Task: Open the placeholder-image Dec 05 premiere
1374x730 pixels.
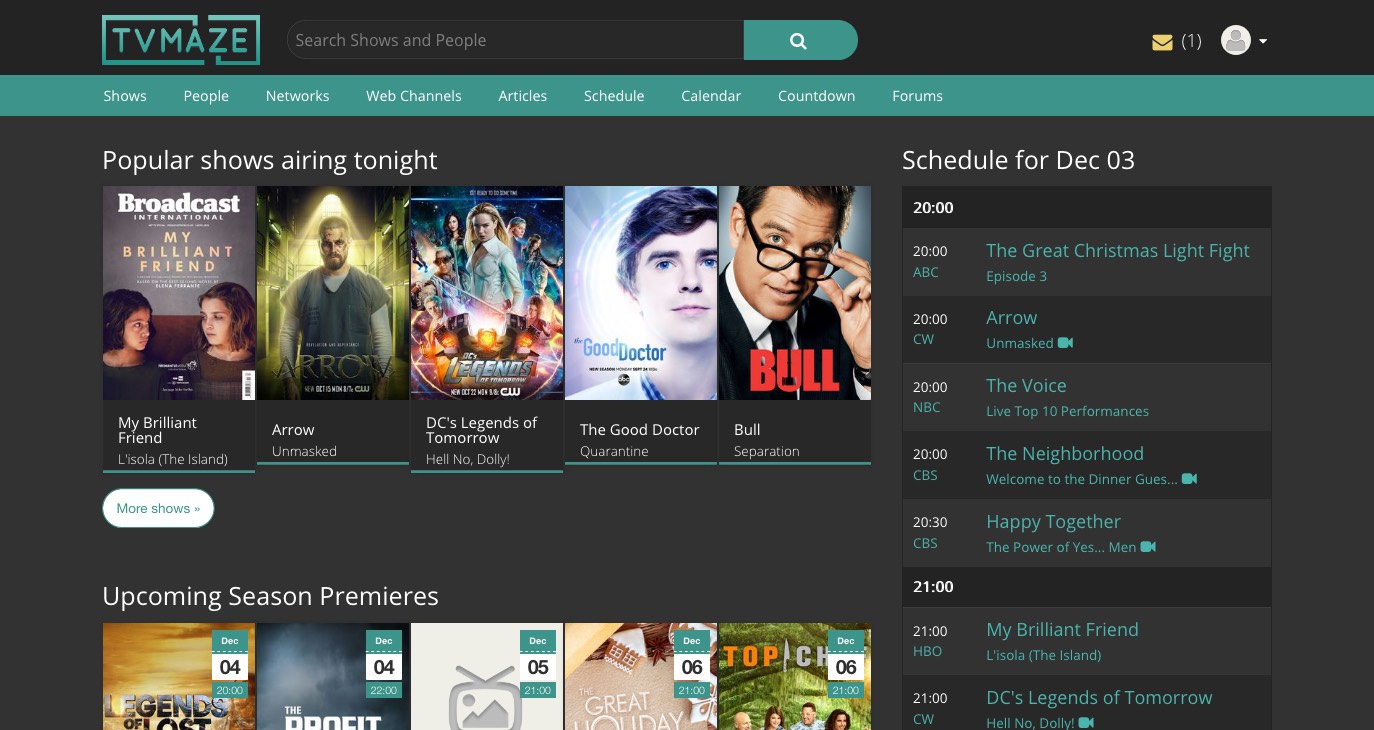Action: click(x=487, y=677)
